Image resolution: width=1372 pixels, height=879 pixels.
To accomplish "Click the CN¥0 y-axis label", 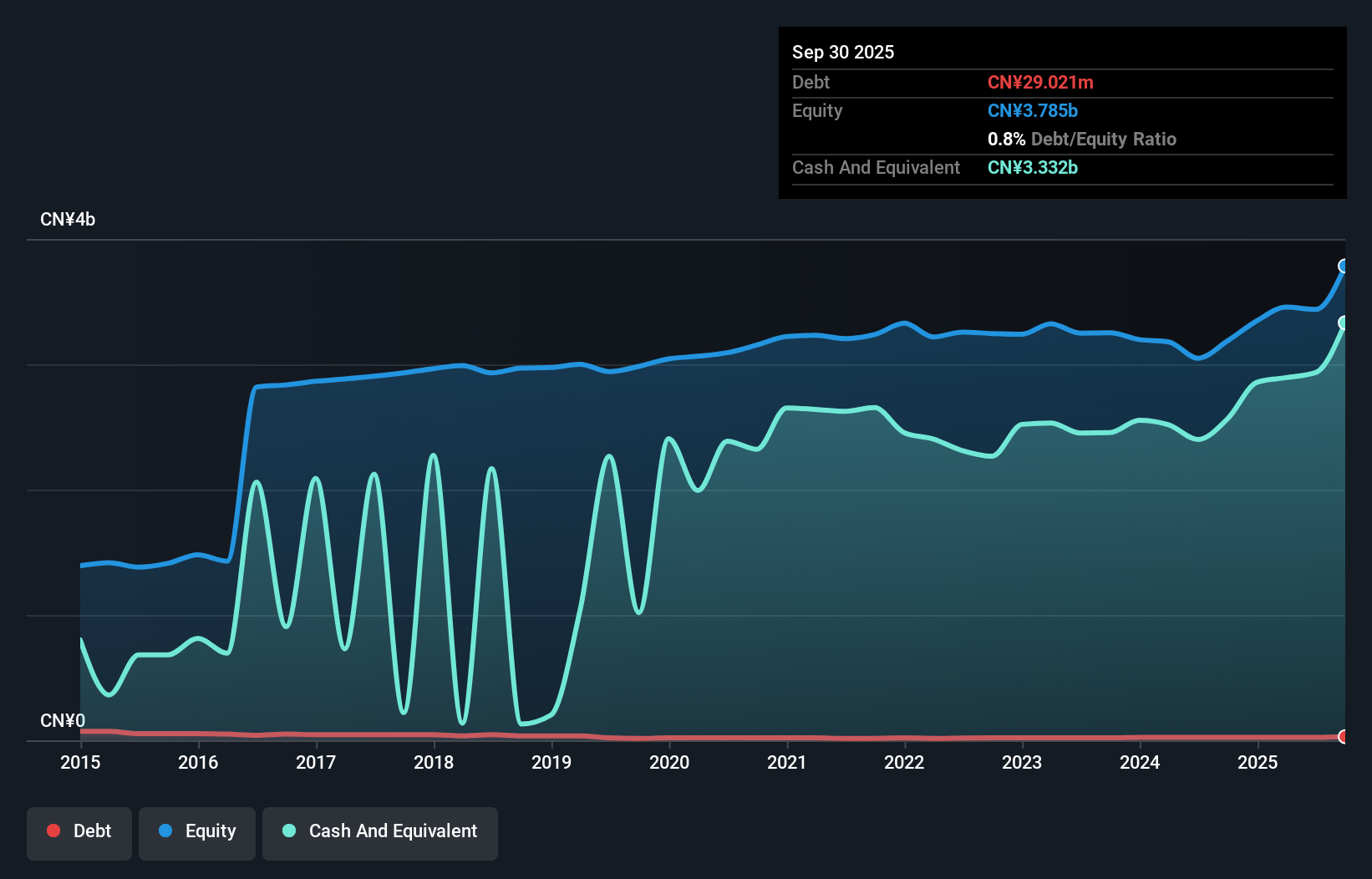I will (63, 720).
